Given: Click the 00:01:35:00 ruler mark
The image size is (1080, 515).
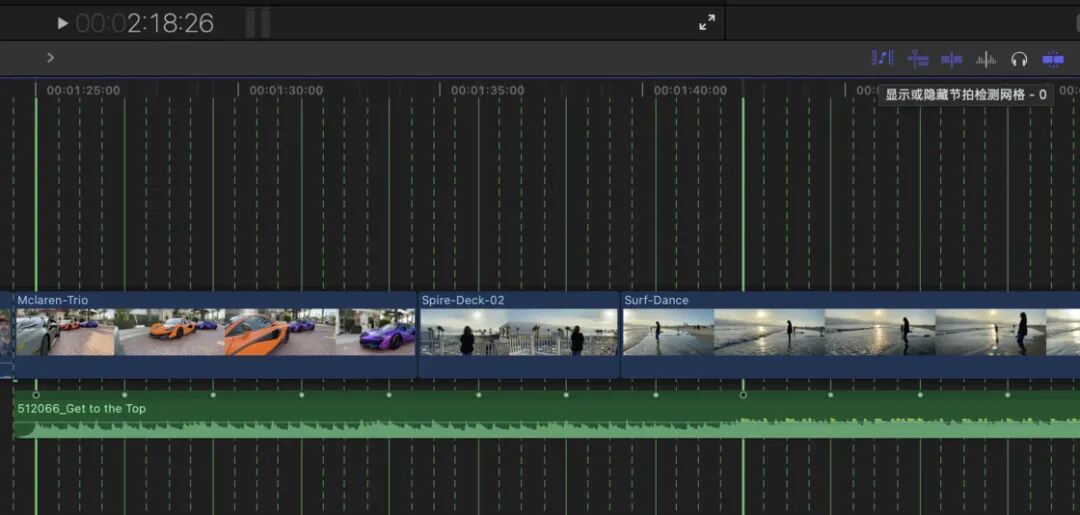Looking at the screenshot, I should (488, 90).
